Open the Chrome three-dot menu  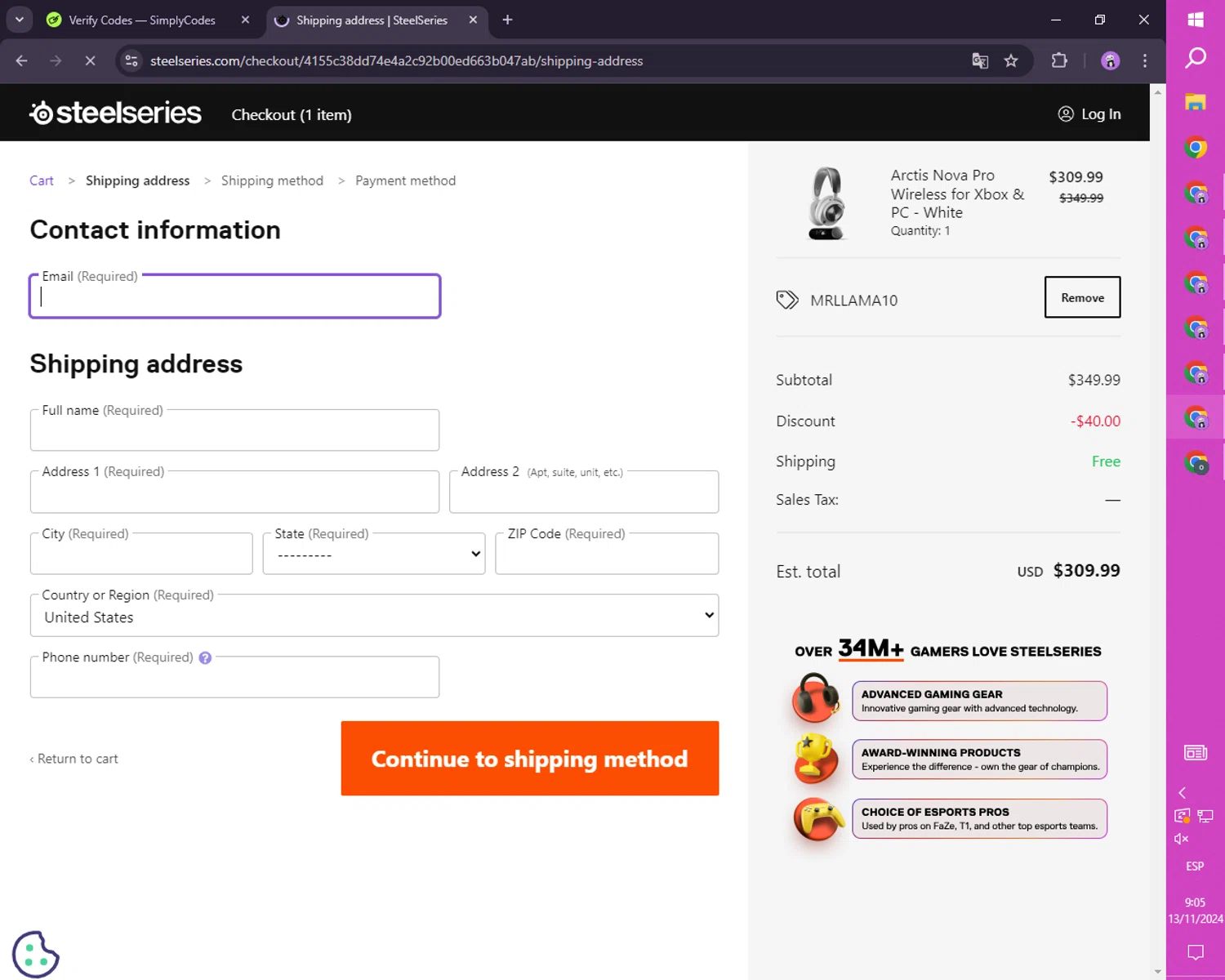point(1145,60)
